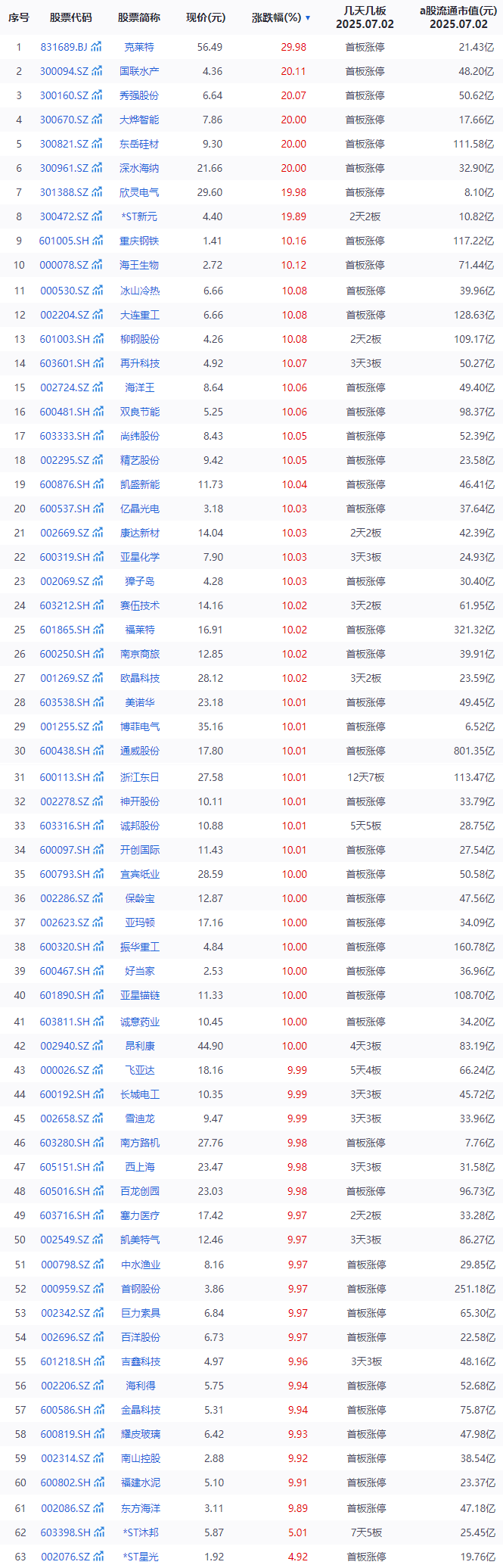Click chart icon beside 002076.SZ
503x1568 pixels.
pyautogui.click(x=98, y=1557)
